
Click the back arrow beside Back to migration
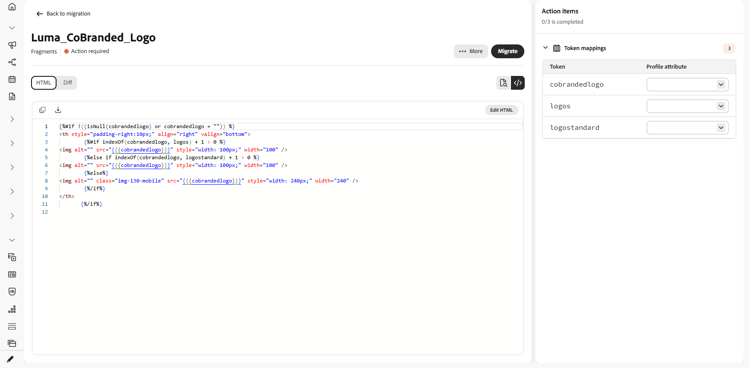(40, 14)
